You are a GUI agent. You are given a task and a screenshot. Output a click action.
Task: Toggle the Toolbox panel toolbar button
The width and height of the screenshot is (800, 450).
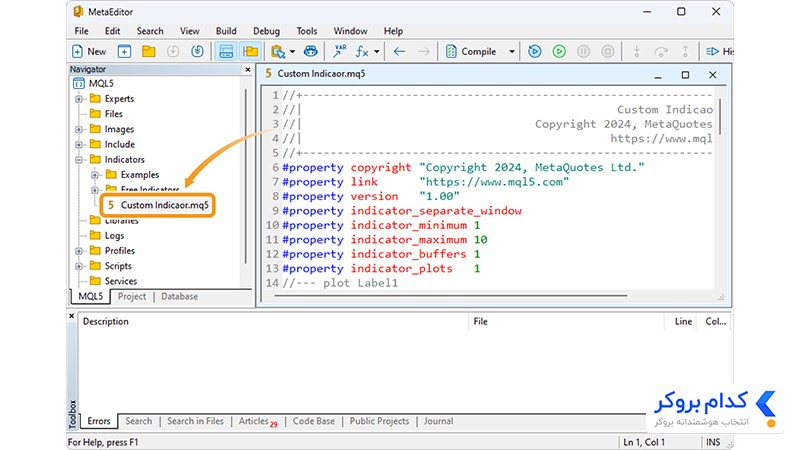coord(226,52)
